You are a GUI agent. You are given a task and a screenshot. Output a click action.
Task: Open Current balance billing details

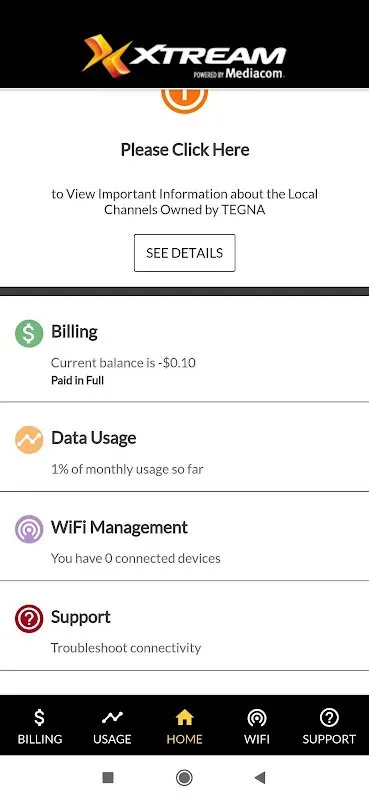pyautogui.click(x=184, y=349)
